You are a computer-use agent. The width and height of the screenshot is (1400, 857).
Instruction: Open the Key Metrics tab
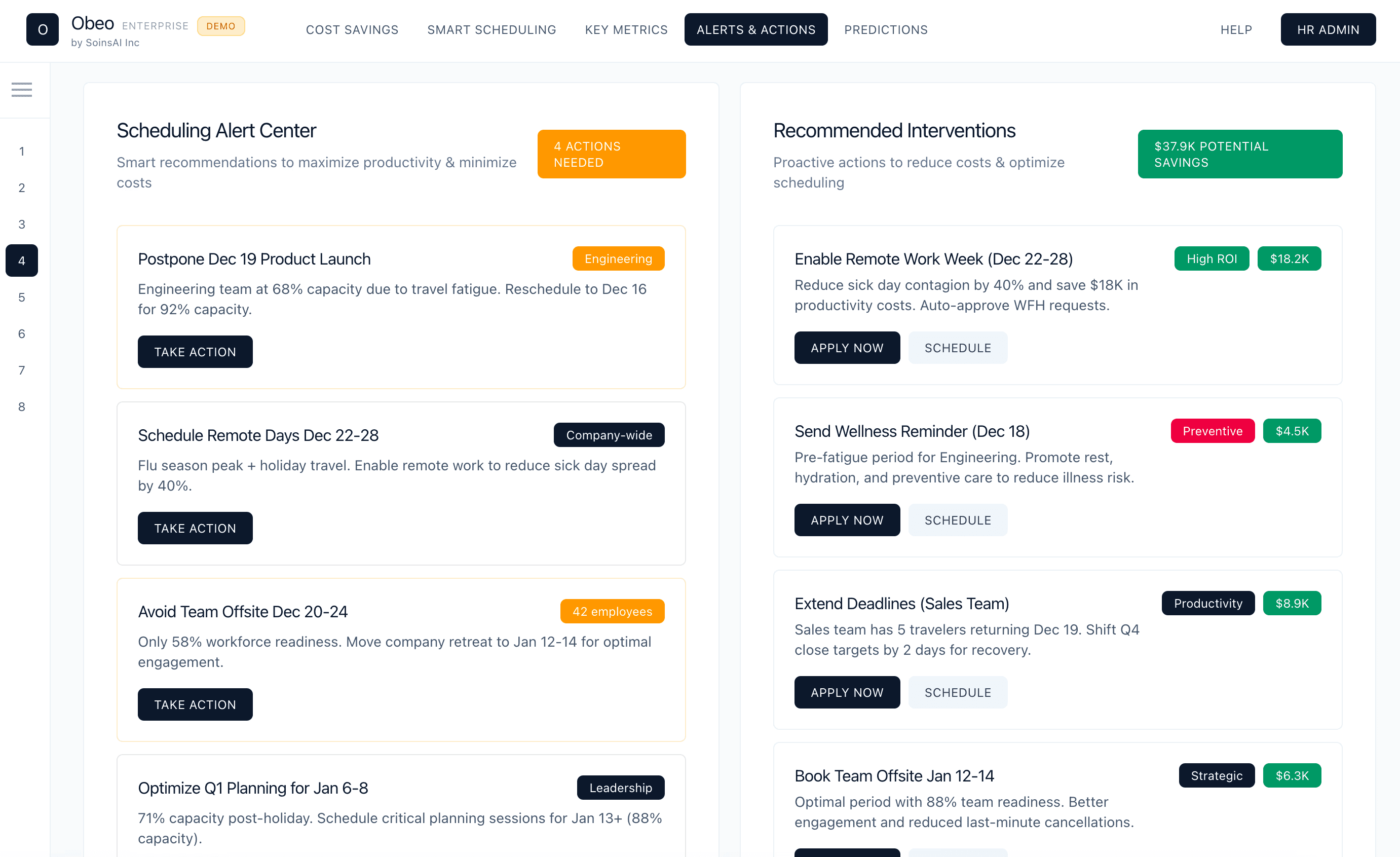tap(626, 29)
